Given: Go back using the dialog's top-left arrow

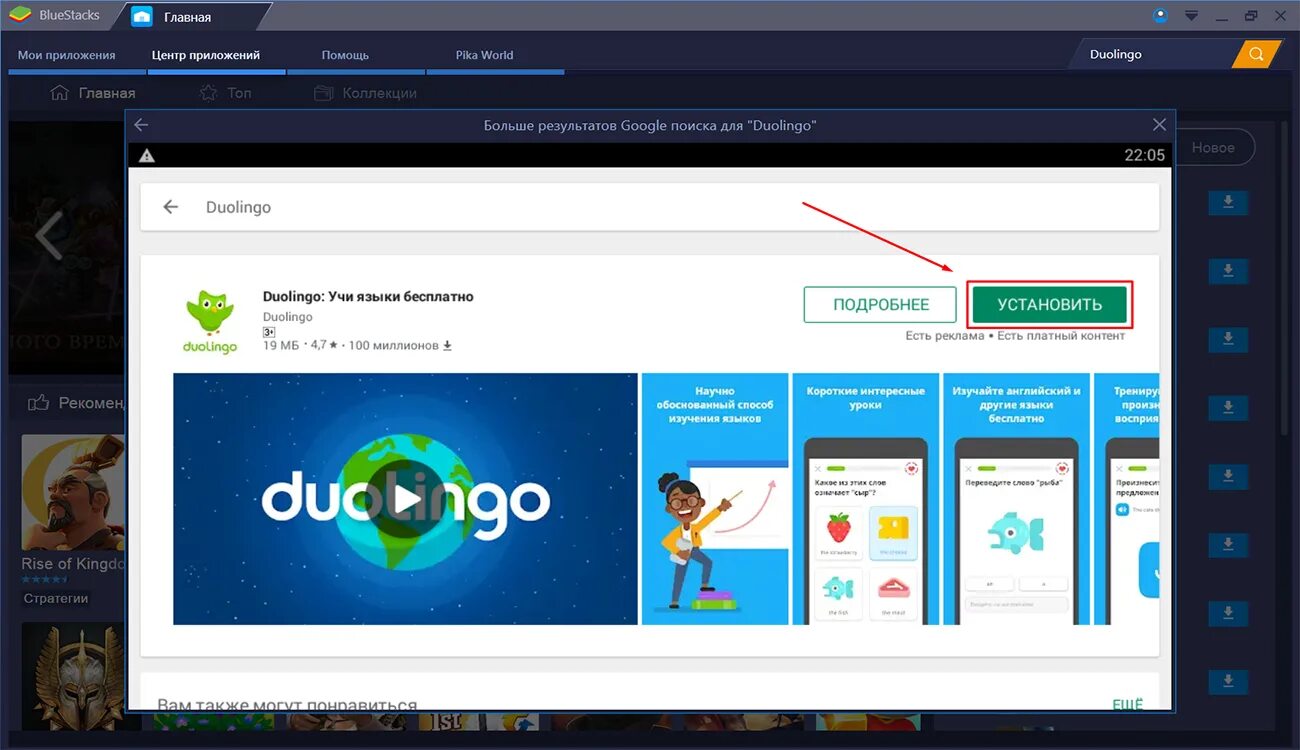Looking at the screenshot, I should point(141,125).
